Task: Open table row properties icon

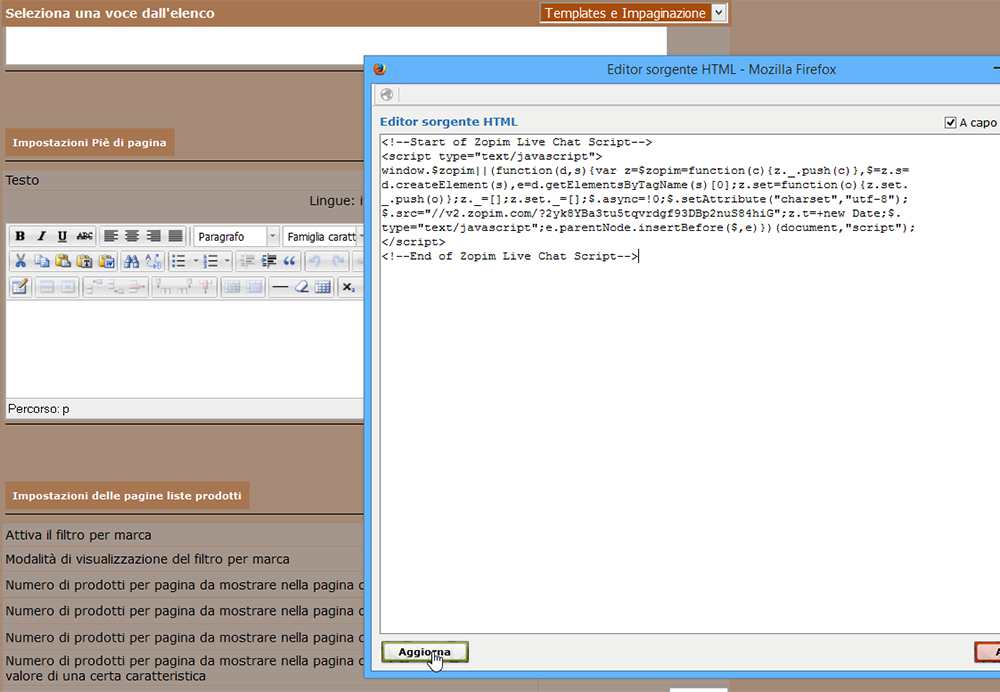Action: [47, 287]
